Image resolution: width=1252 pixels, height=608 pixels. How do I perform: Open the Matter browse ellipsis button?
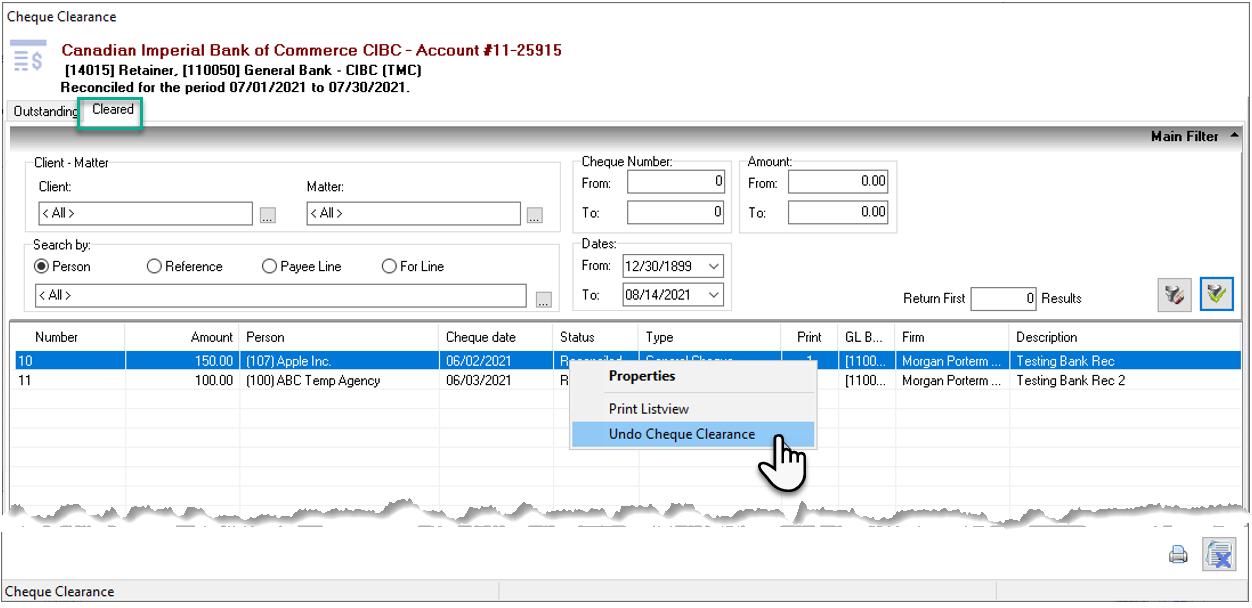[535, 214]
